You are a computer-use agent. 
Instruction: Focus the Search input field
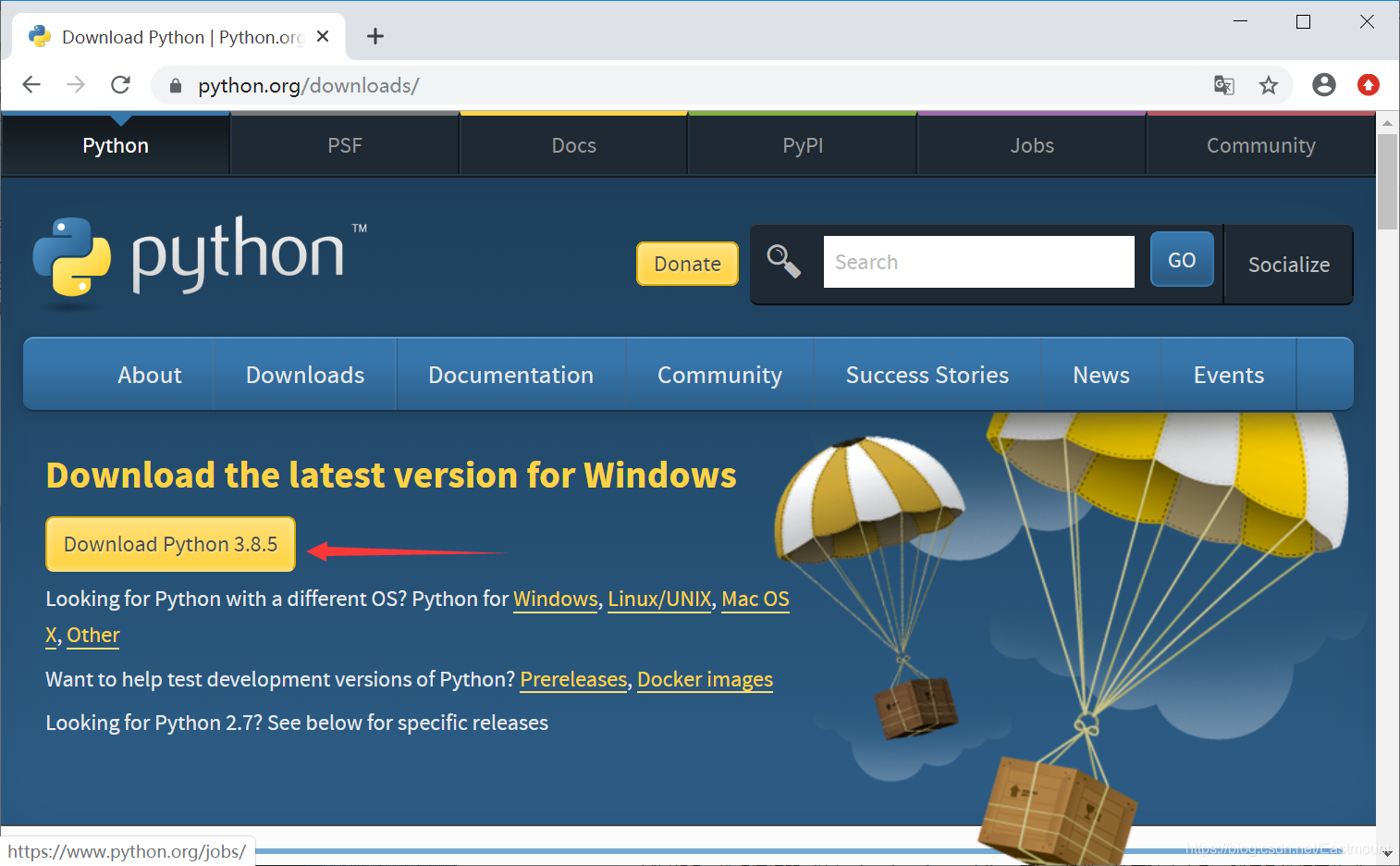pyautogui.click(x=979, y=262)
